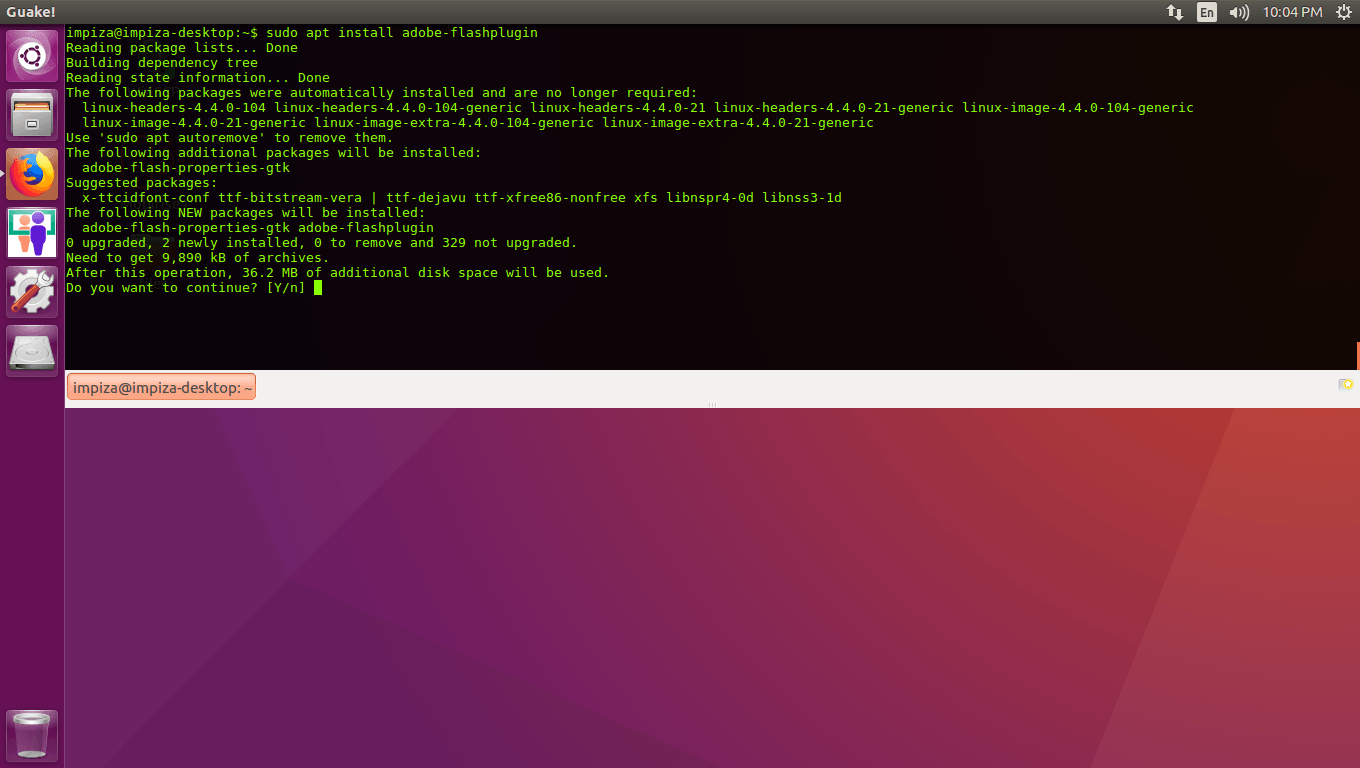Click the 'Need to get 9,890 kB of archives' line
Screen dimensions: 1360x768
198,258
